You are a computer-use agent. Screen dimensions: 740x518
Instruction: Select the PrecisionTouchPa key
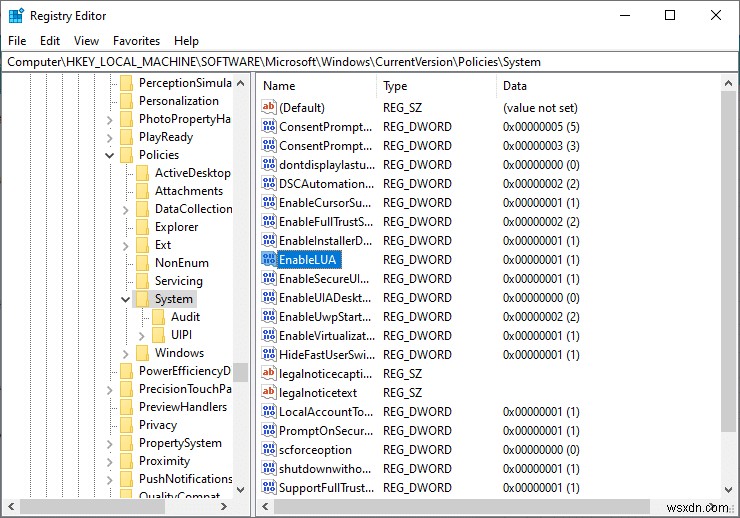click(185, 389)
